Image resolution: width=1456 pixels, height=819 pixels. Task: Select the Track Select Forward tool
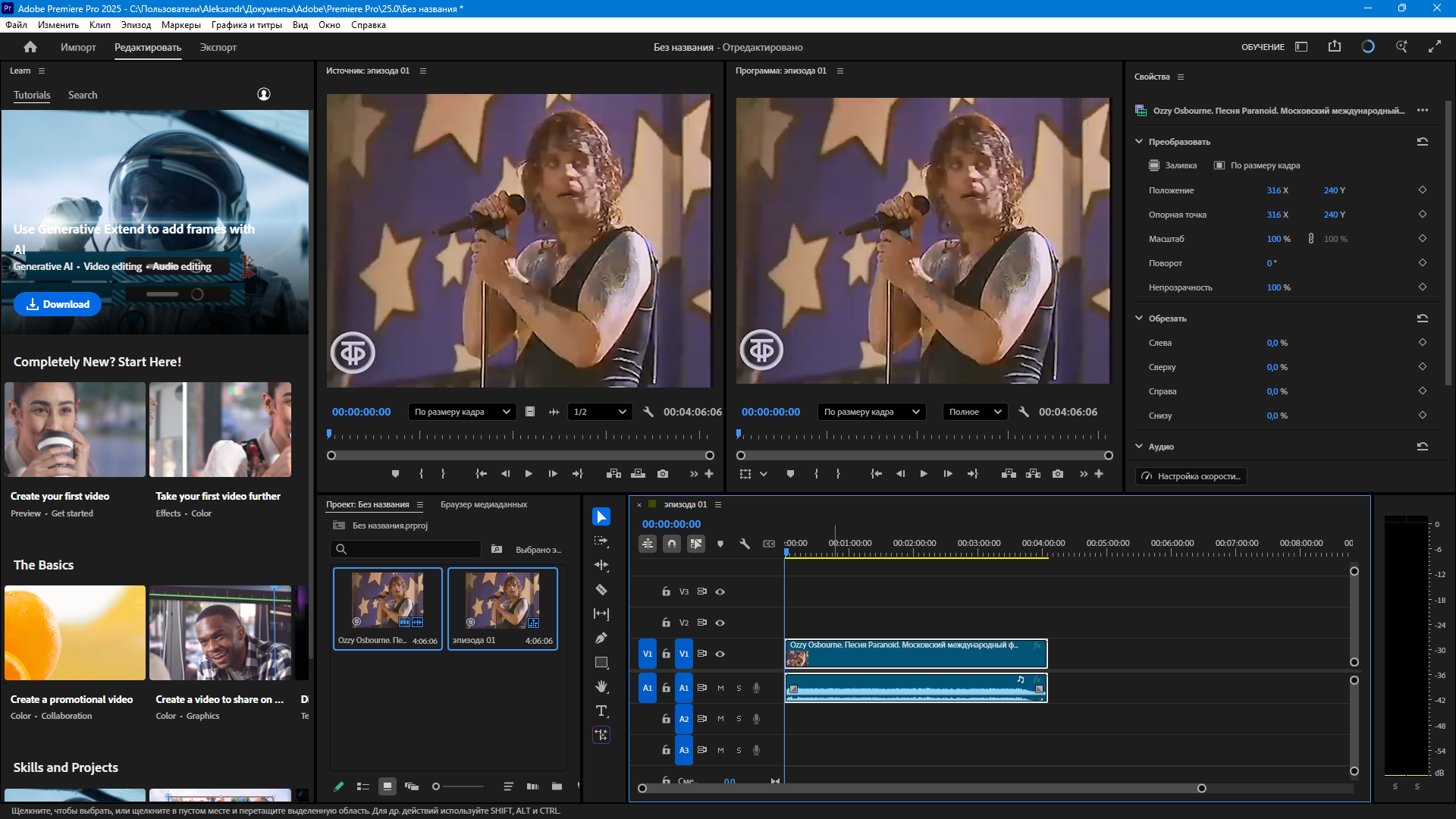pos(601,541)
